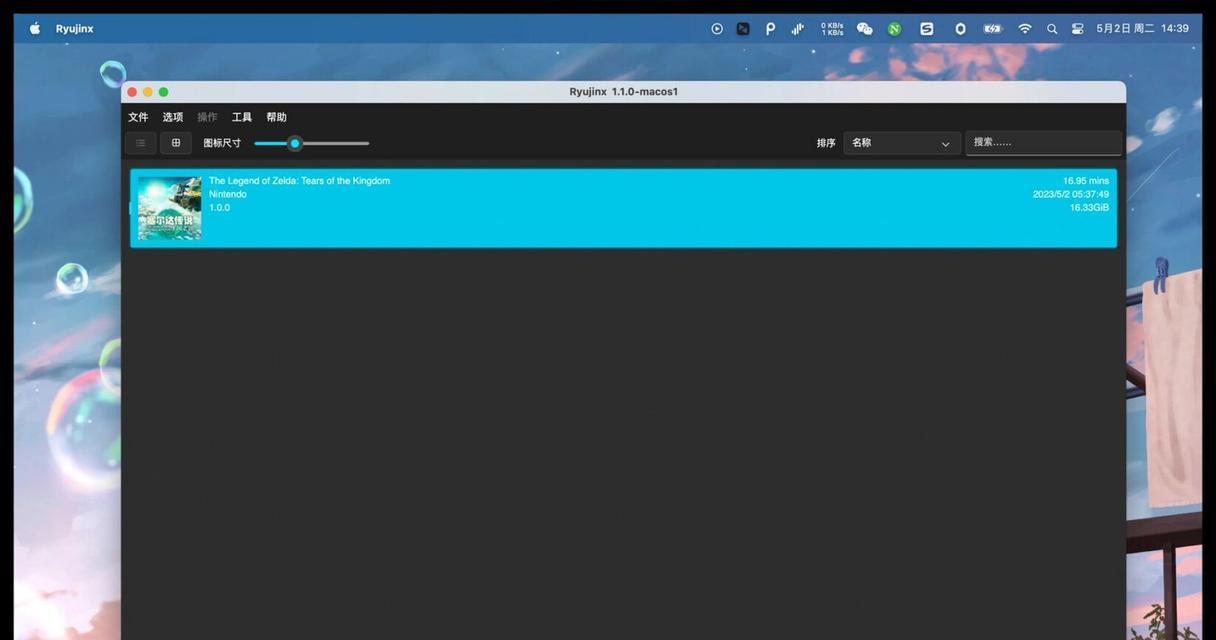Switch to grid view layout
Viewport: 1216px width, 640px height.
[176, 143]
